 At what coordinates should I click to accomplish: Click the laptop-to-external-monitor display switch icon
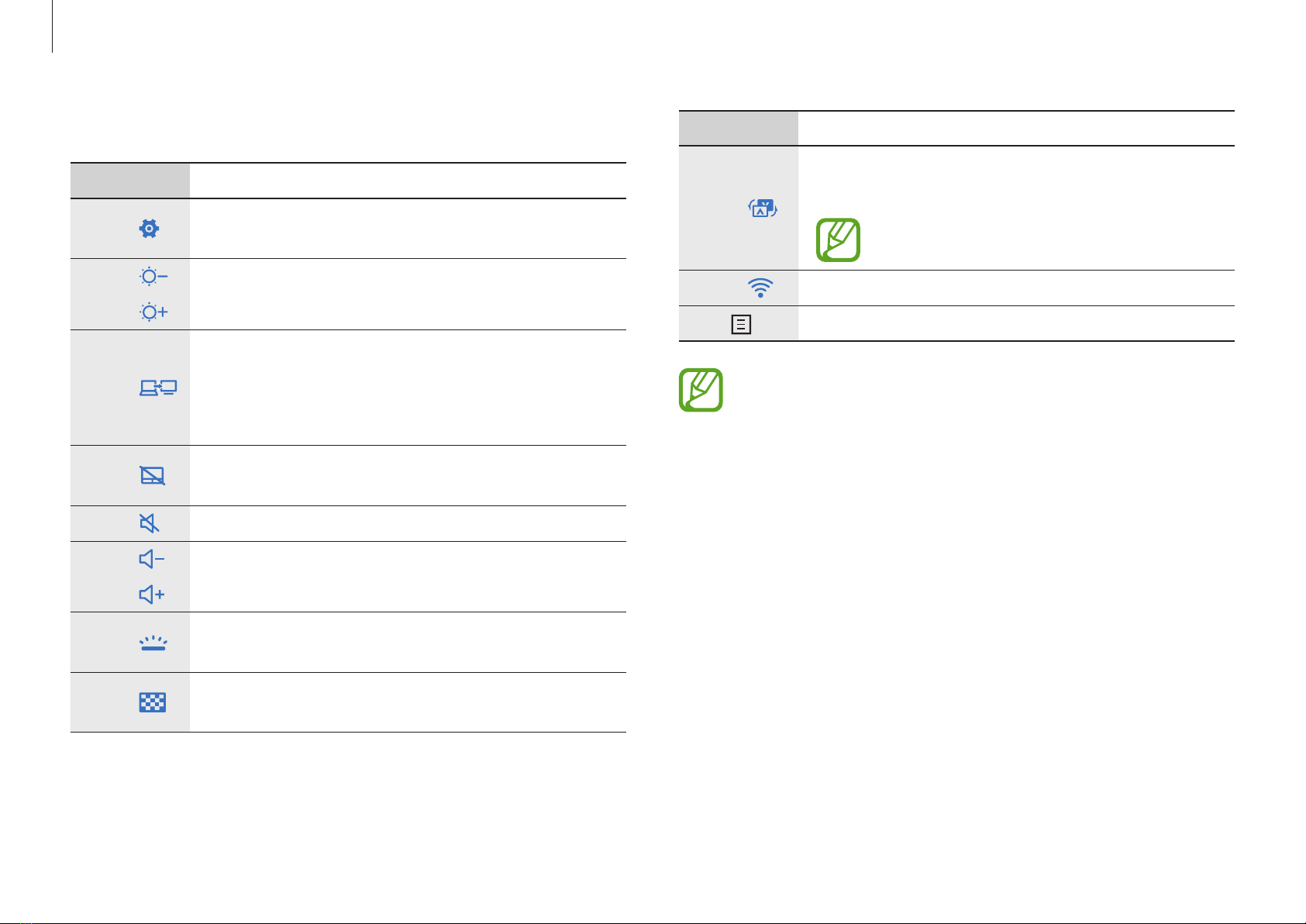pos(158,388)
